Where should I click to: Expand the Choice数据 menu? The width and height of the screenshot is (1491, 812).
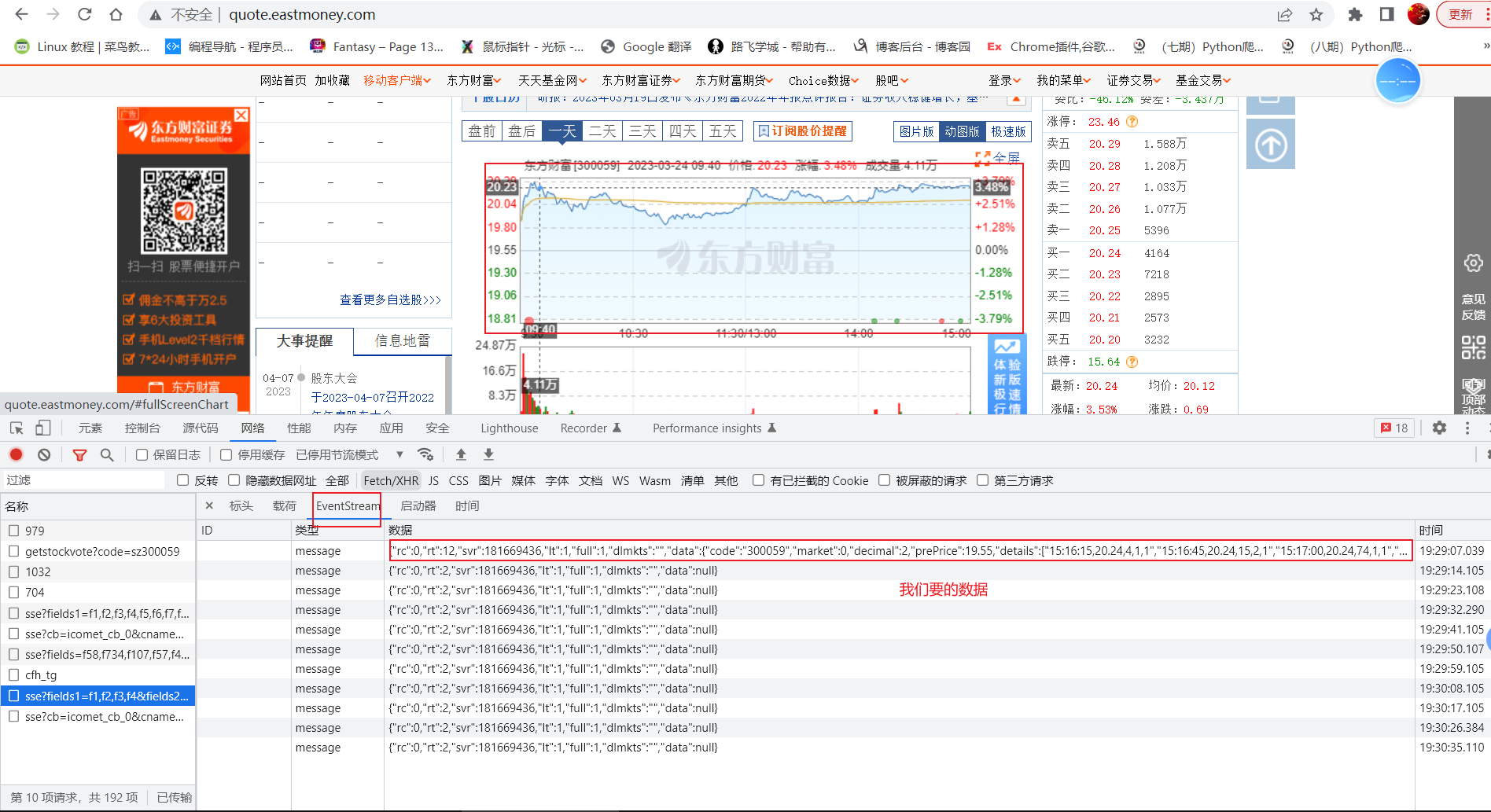tap(824, 80)
